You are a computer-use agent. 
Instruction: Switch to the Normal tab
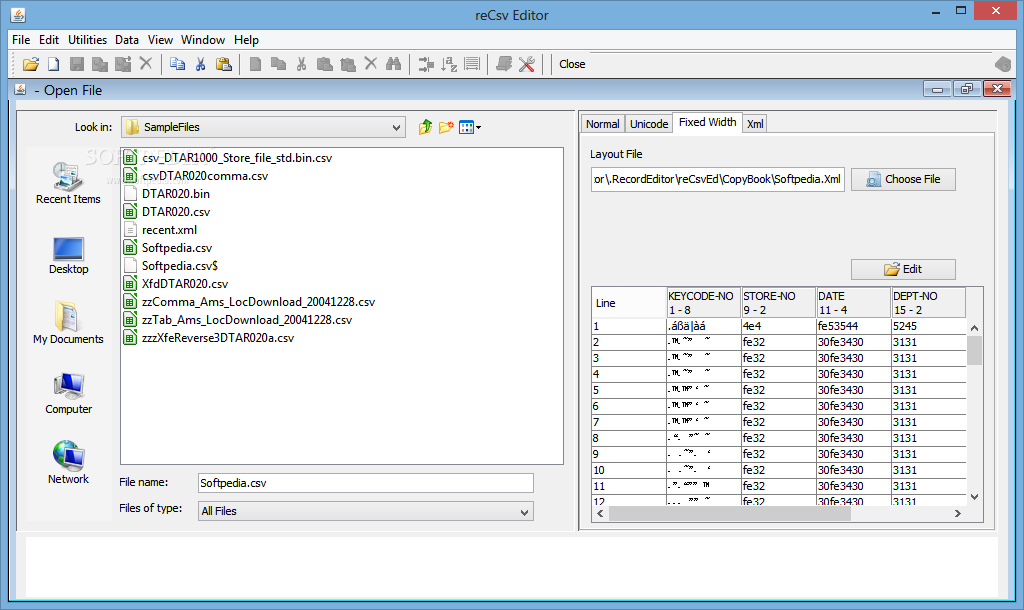click(x=602, y=124)
